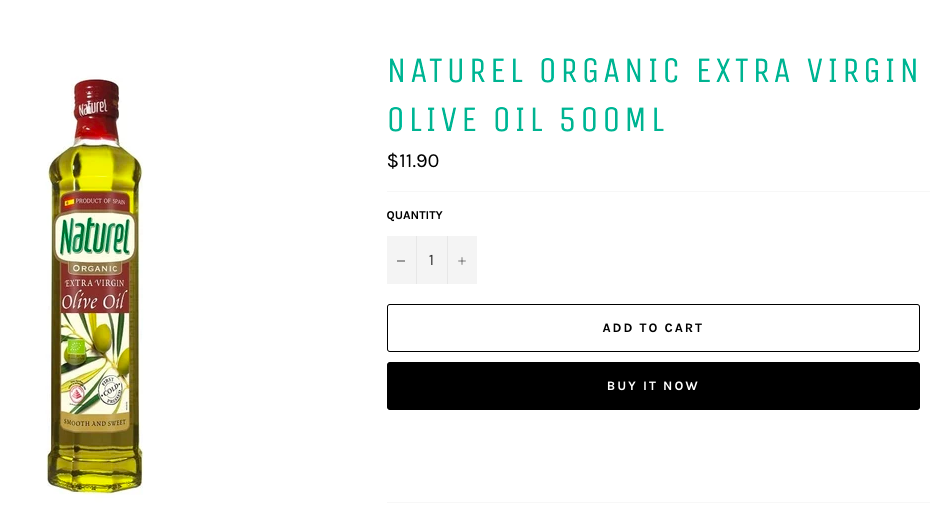Click the base of the olive oil bottle
939x526 pixels.
click(95, 473)
